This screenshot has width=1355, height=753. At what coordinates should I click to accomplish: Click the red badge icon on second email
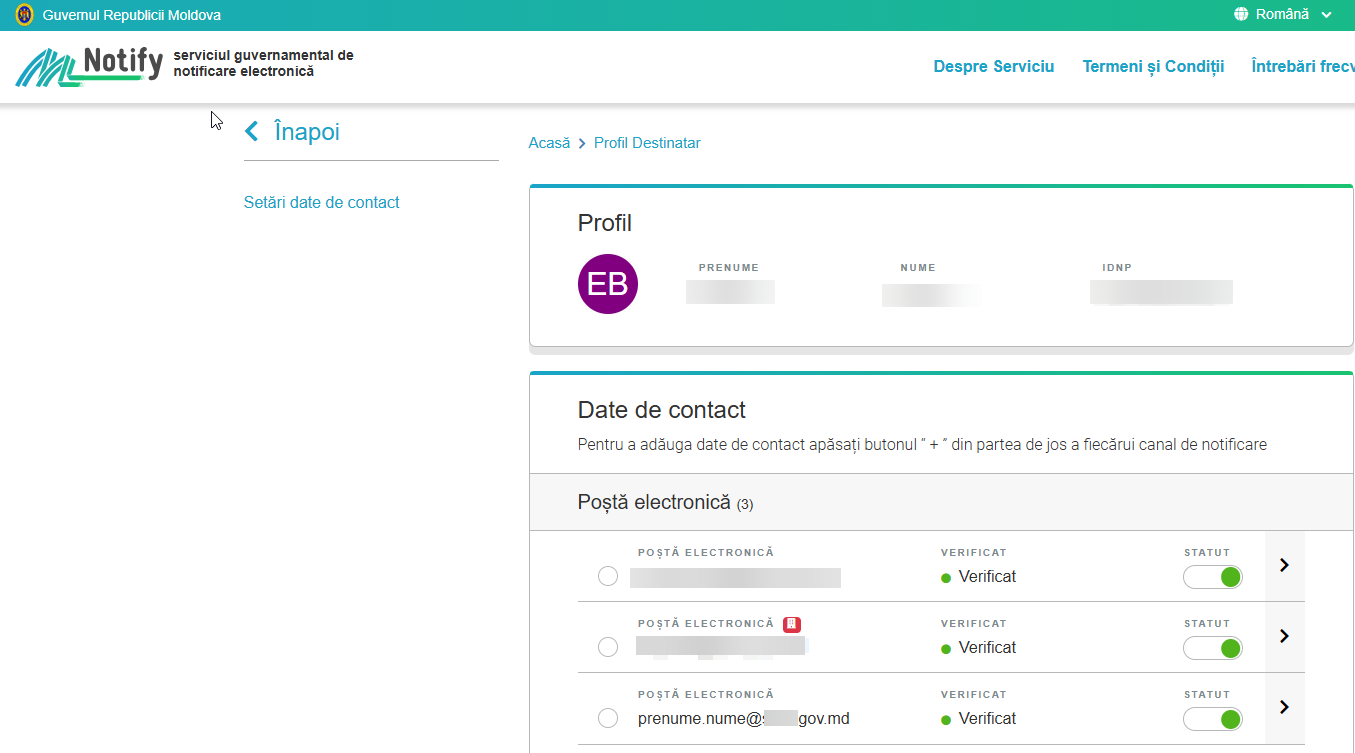[792, 624]
